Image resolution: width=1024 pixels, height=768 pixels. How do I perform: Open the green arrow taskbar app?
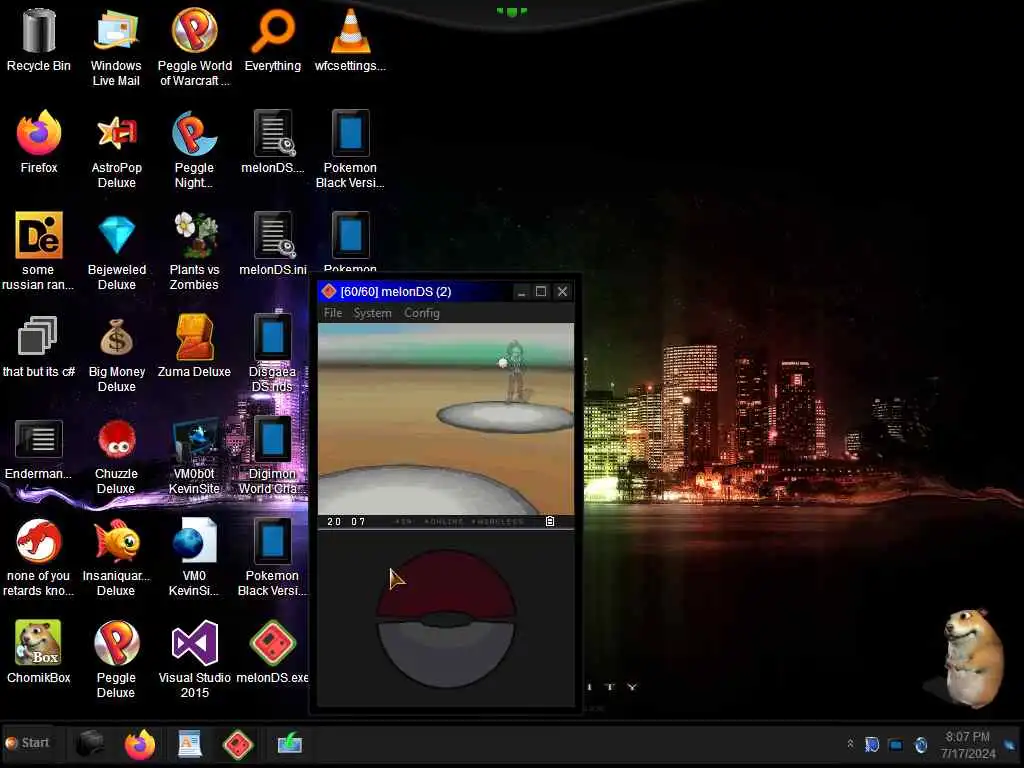tap(289, 744)
